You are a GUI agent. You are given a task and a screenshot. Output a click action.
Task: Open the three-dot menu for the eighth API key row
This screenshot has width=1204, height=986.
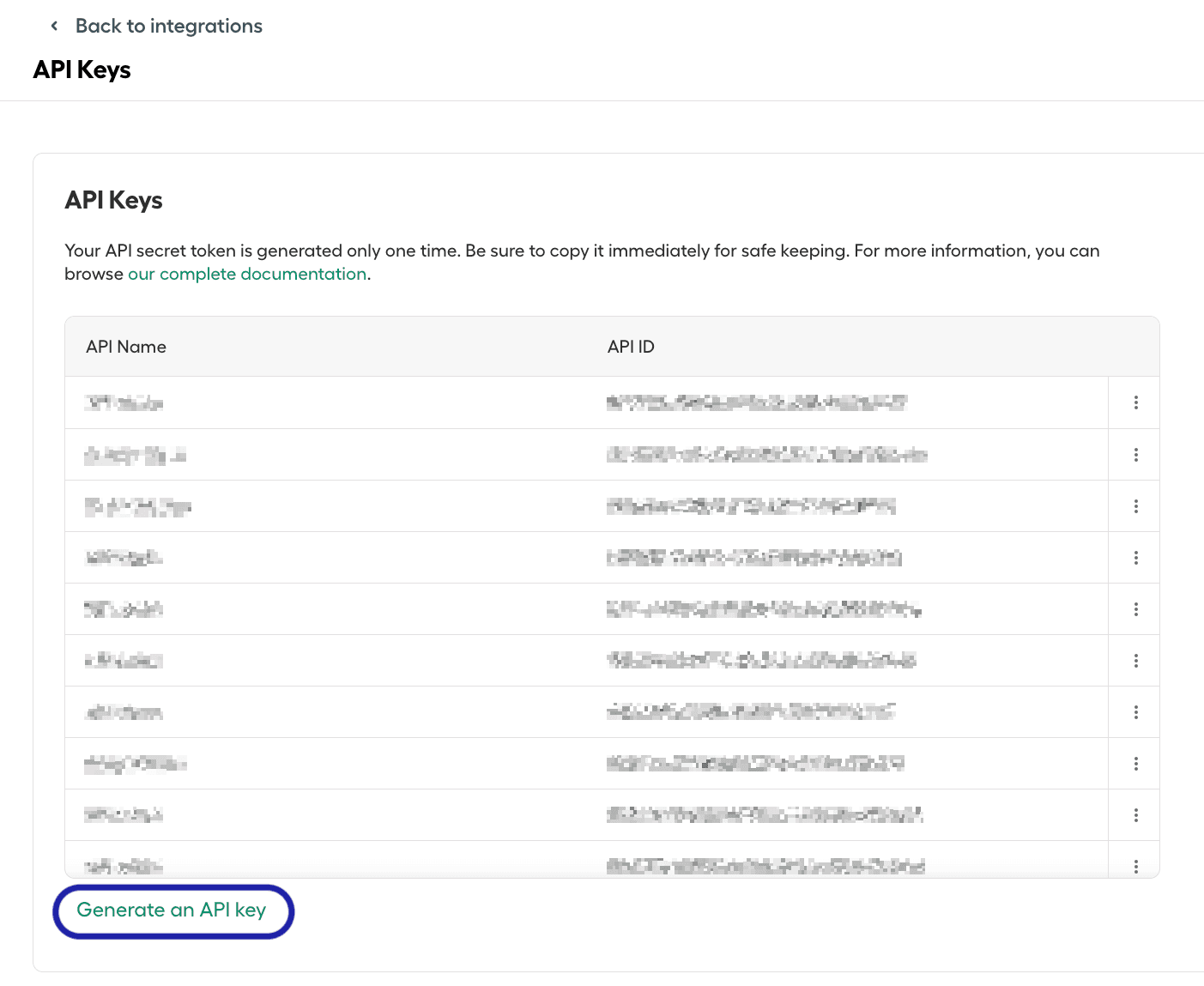point(1135,764)
